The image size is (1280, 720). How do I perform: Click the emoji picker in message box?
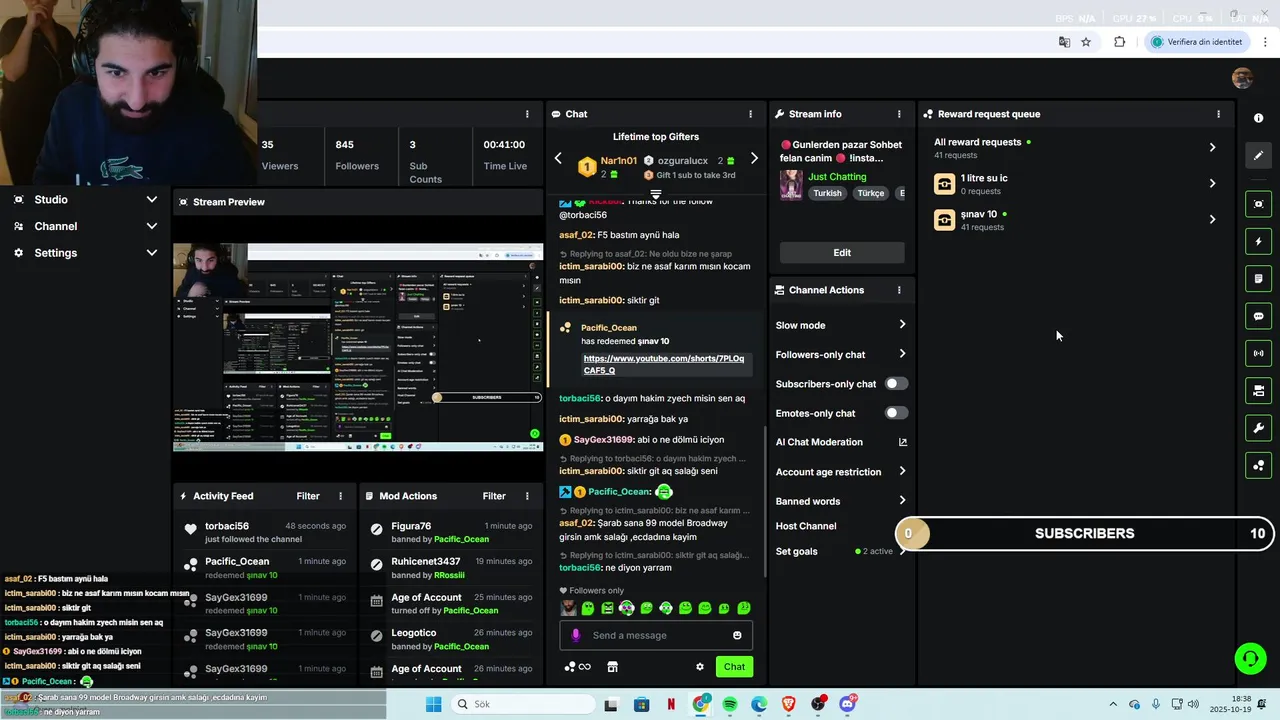[737, 635]
